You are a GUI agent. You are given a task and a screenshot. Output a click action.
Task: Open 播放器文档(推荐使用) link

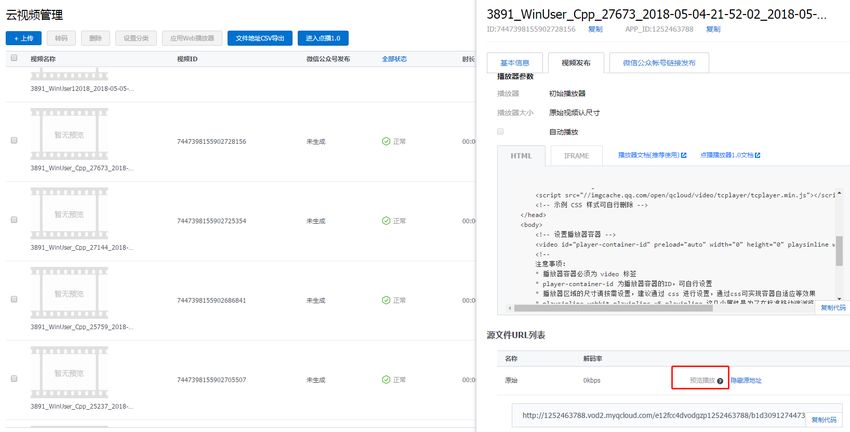[649, 155]
